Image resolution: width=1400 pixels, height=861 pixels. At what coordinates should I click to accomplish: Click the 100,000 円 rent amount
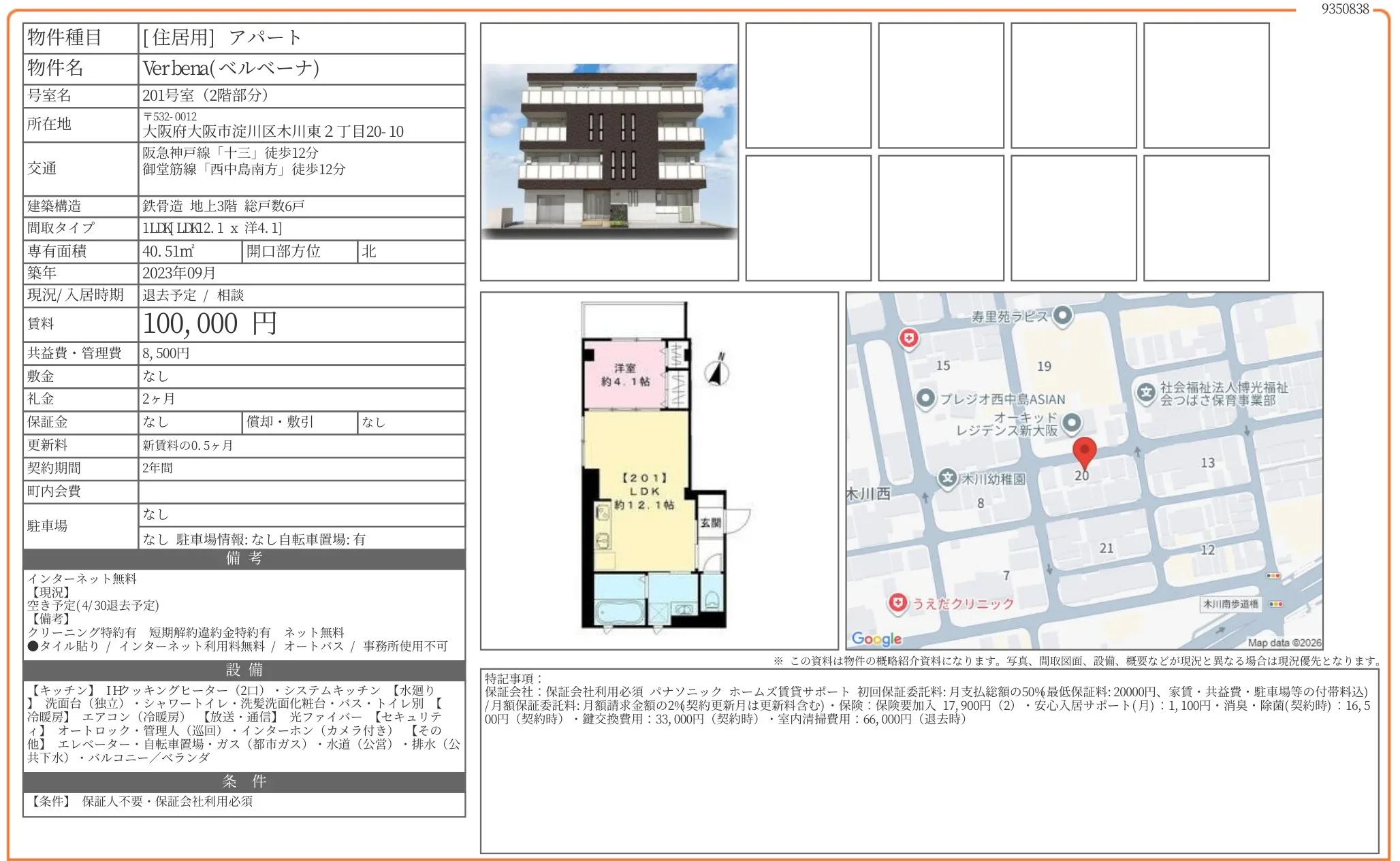point(210,324)
